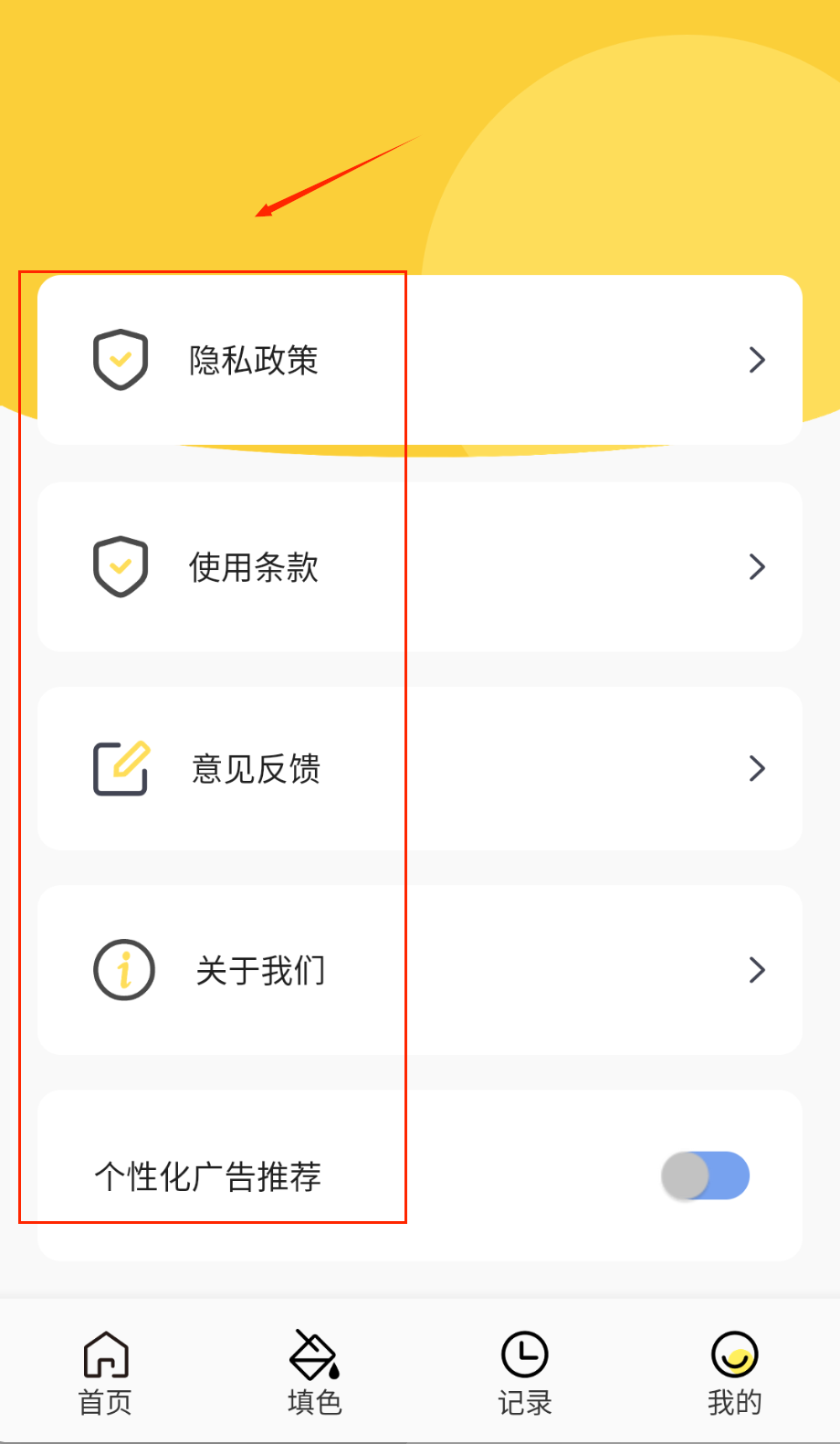The image size is (840, 1444).
Task: Tap the home house icon
Action: tap(106, 1354)
